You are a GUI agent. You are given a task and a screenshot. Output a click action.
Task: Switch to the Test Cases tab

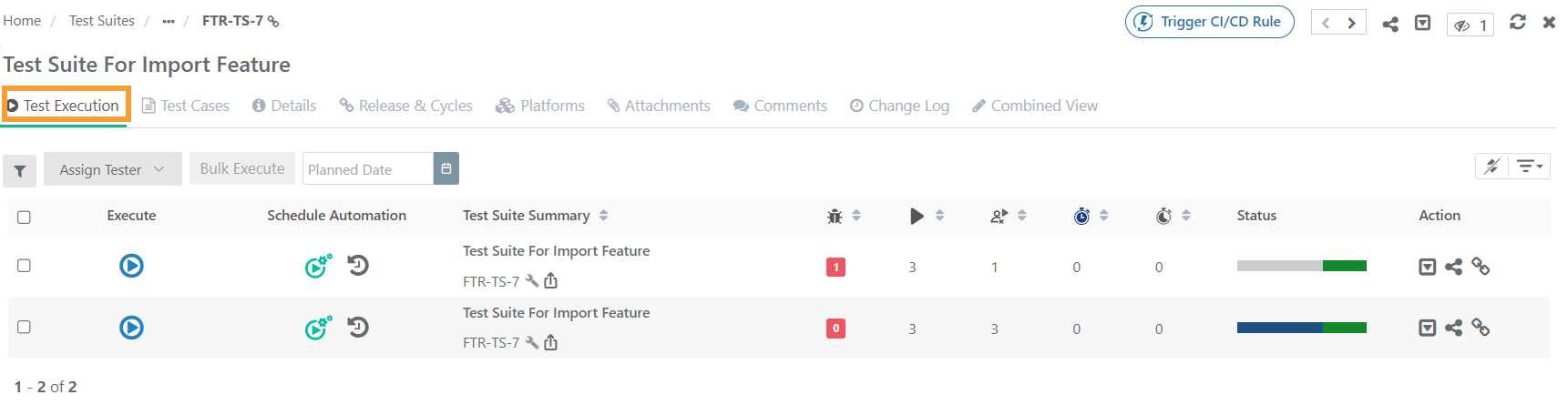click(x=186, y=106)
